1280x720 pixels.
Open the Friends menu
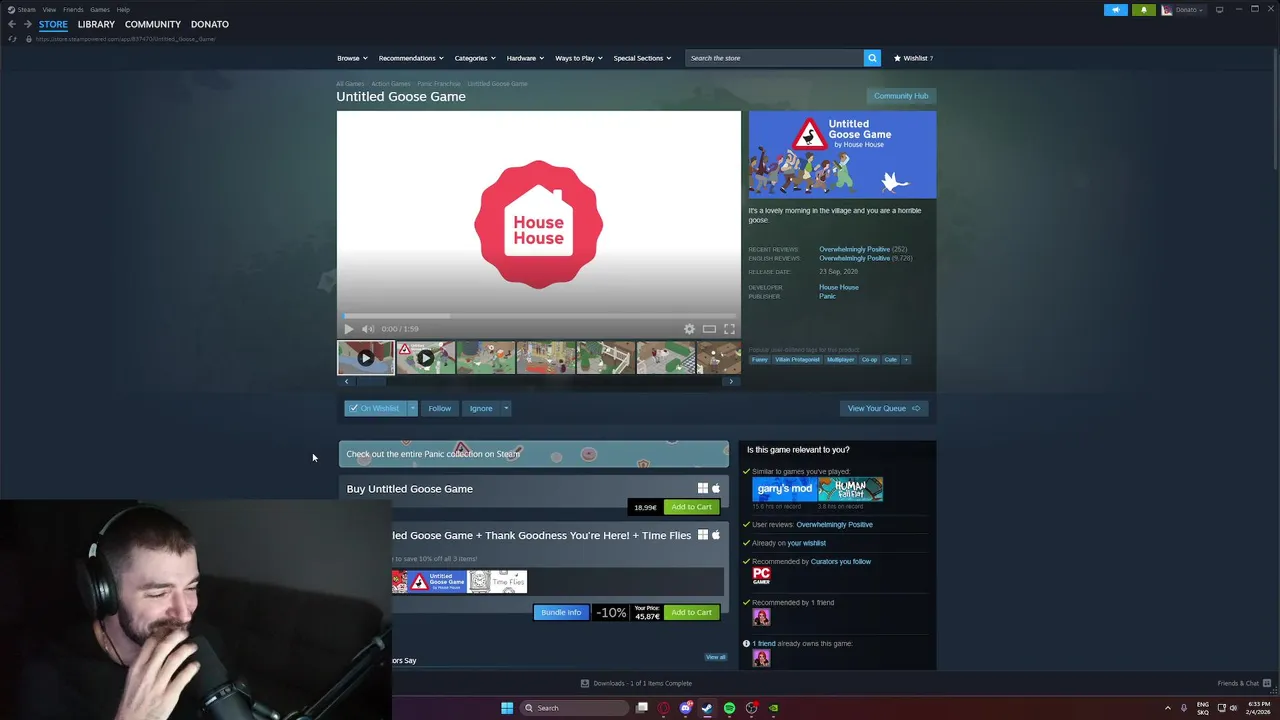73,9
